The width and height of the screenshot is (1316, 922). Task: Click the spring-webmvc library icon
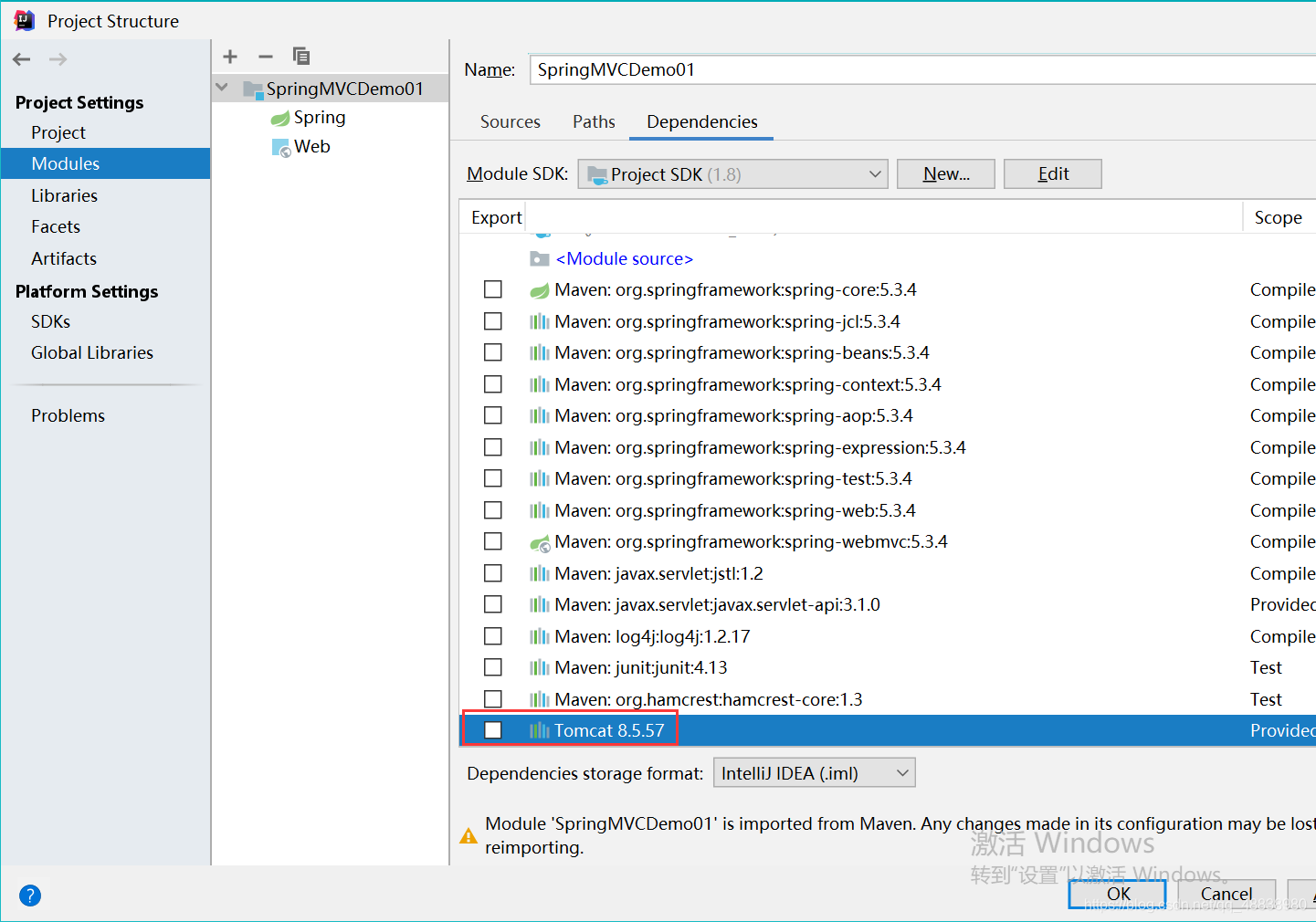540,542
